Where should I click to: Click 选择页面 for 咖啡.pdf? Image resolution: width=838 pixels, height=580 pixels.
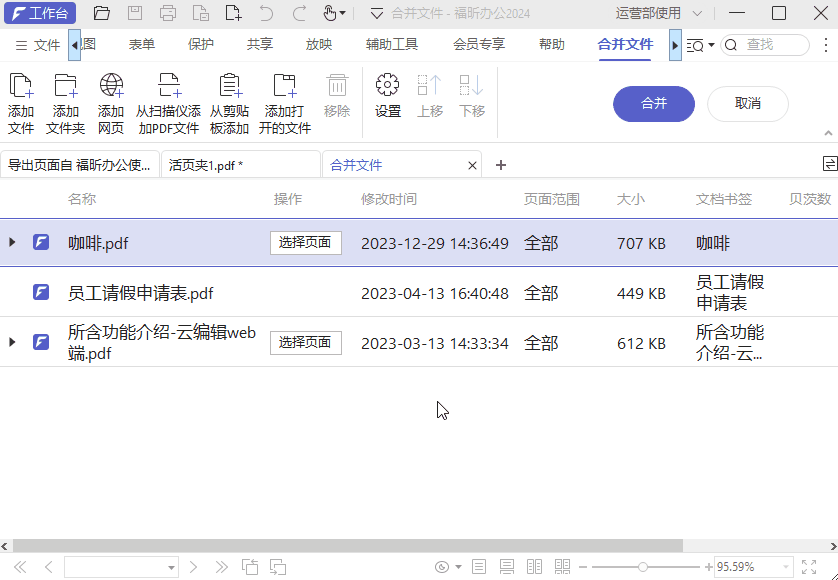pos(305,242)
